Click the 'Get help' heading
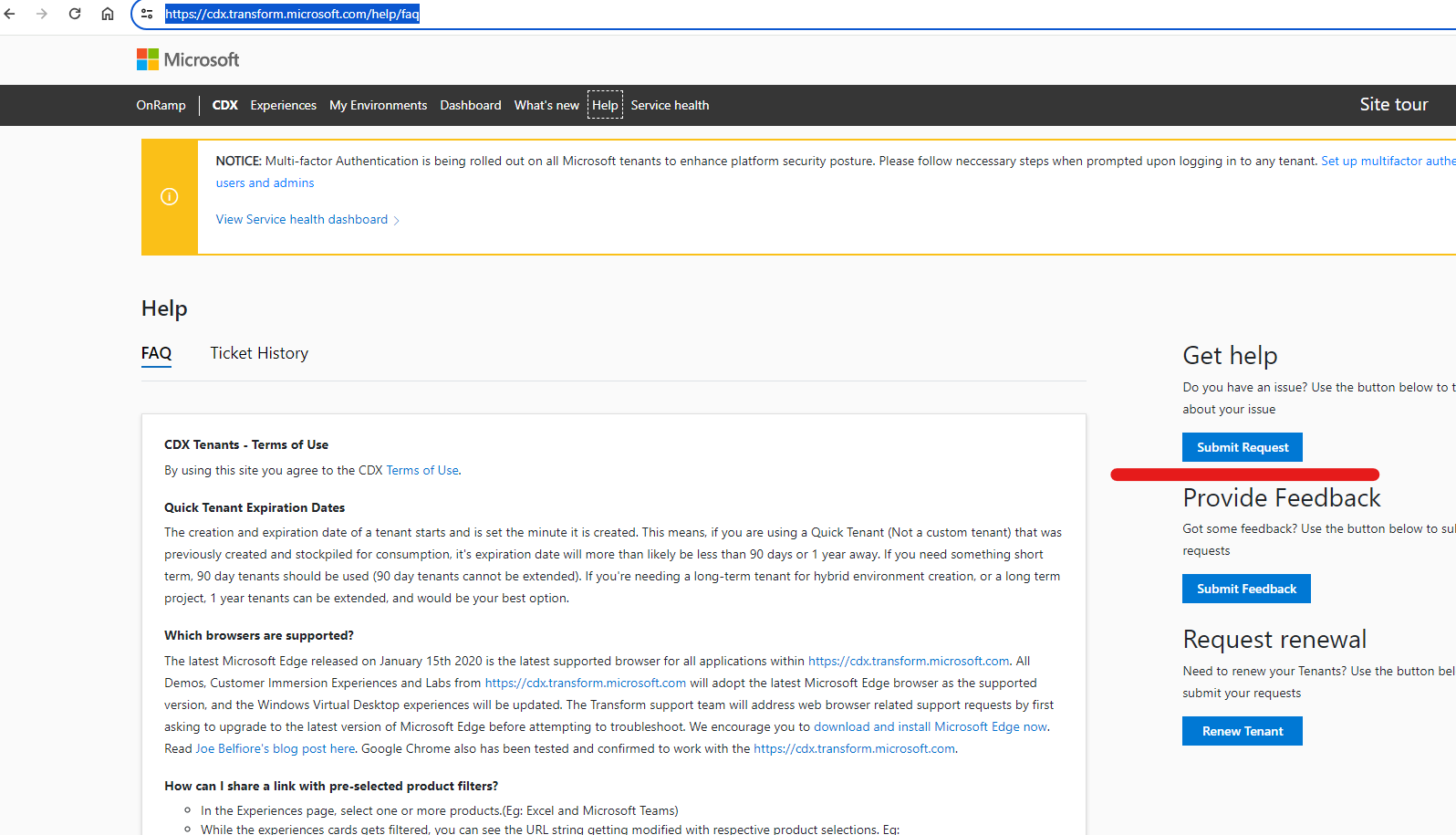The width and height of the screenshot is (1456, 835). tap(1230, 355)
